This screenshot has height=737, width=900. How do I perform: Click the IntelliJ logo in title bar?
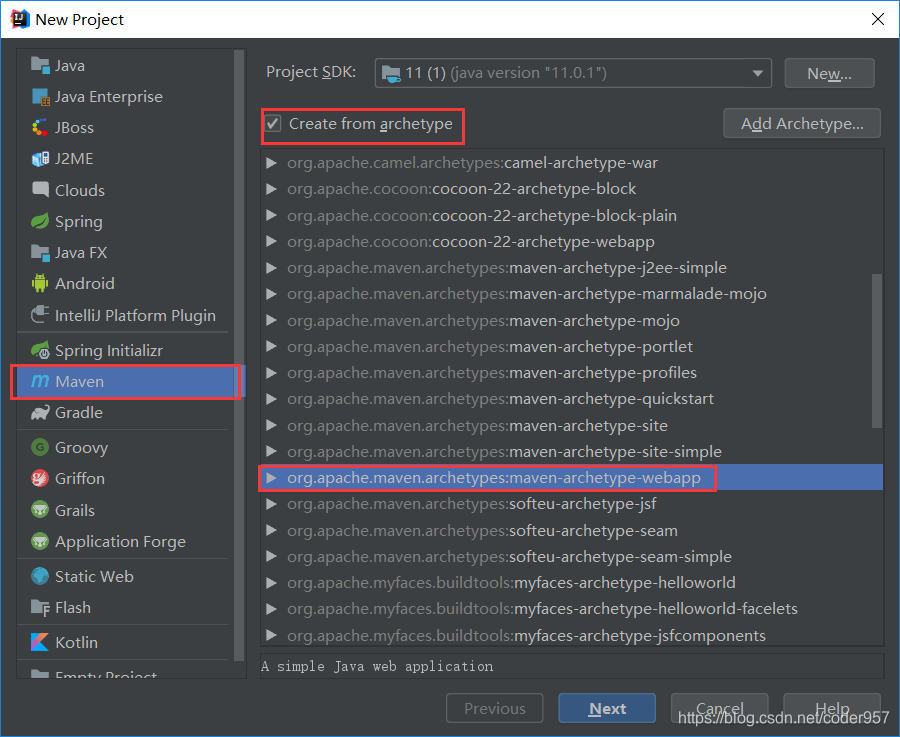(x=20, y=19)
